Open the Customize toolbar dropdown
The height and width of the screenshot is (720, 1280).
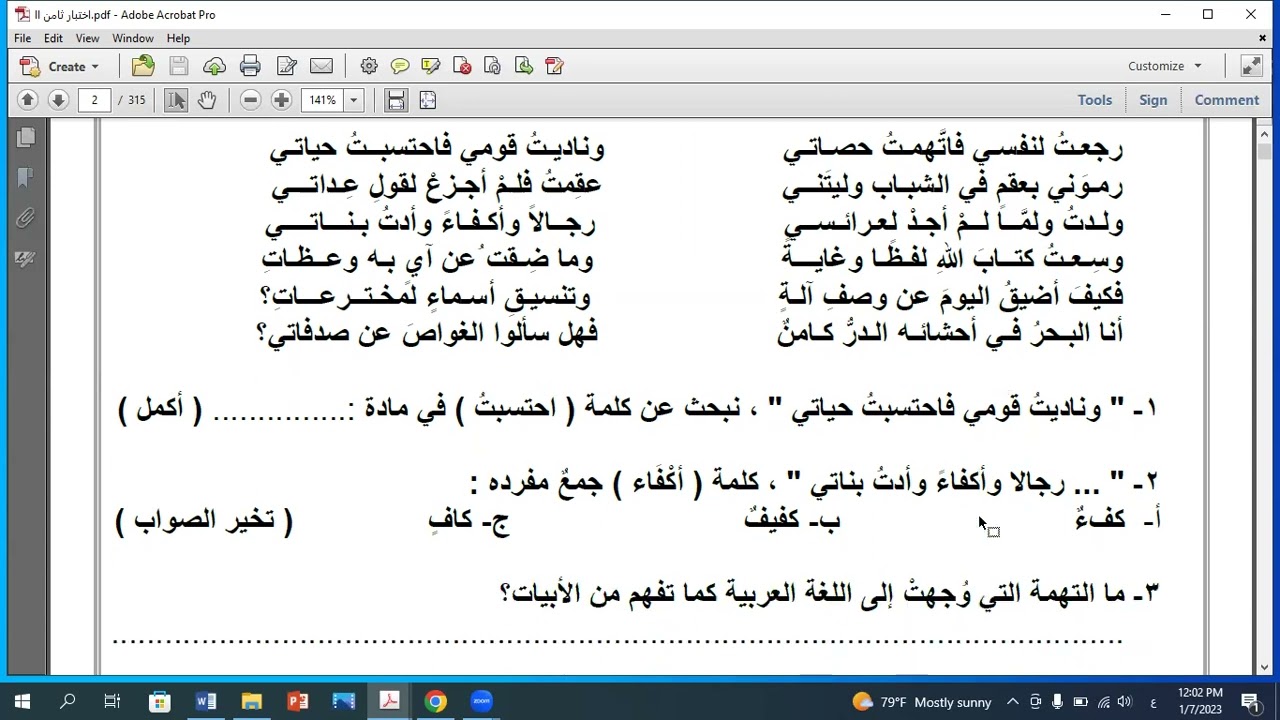(1165, 66)
